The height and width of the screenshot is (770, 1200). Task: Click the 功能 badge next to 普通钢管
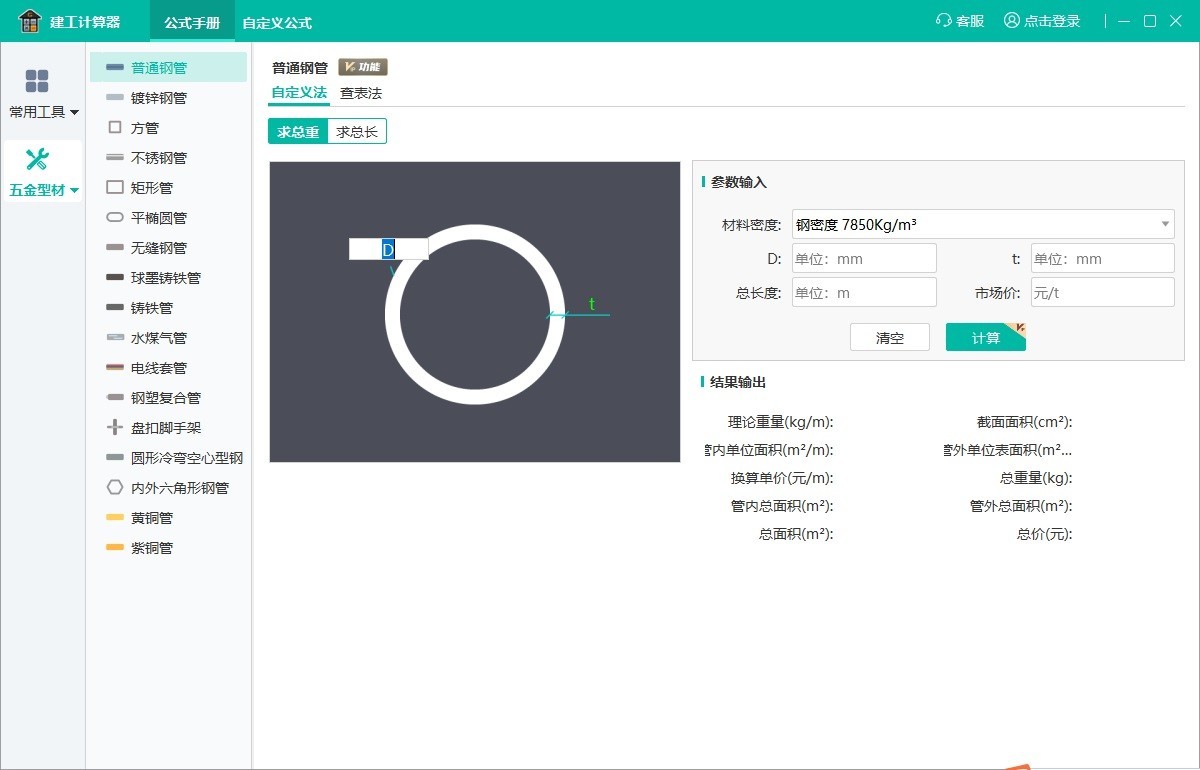pos(362,68)
